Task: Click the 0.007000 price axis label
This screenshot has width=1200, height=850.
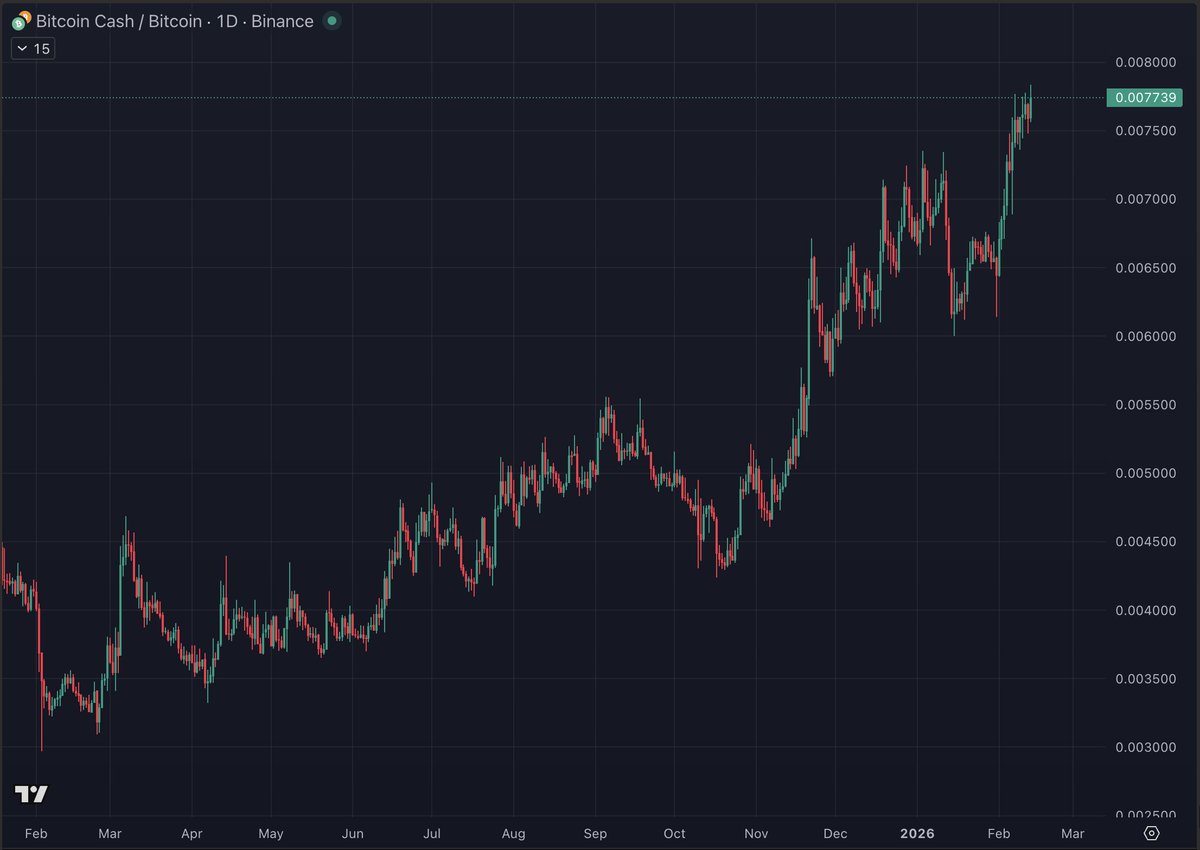Action: [x=1146, y=199]
